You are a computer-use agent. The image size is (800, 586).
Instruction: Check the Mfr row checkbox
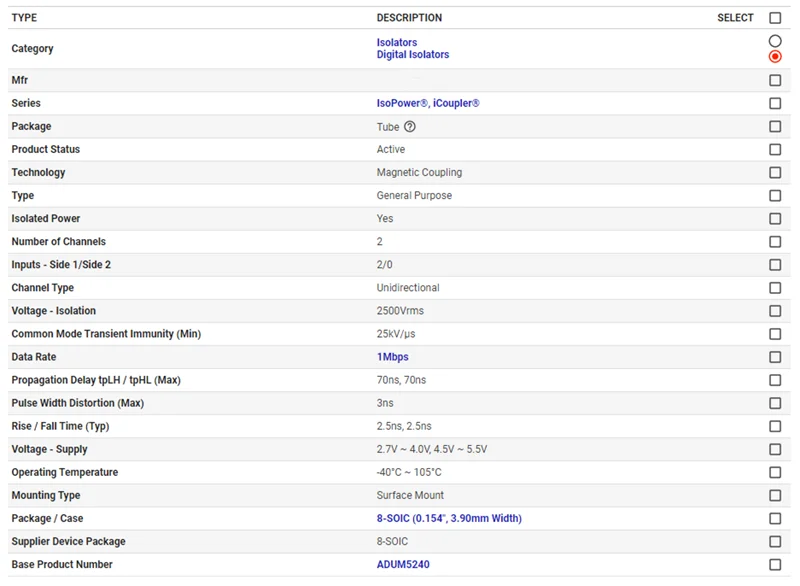774,80
